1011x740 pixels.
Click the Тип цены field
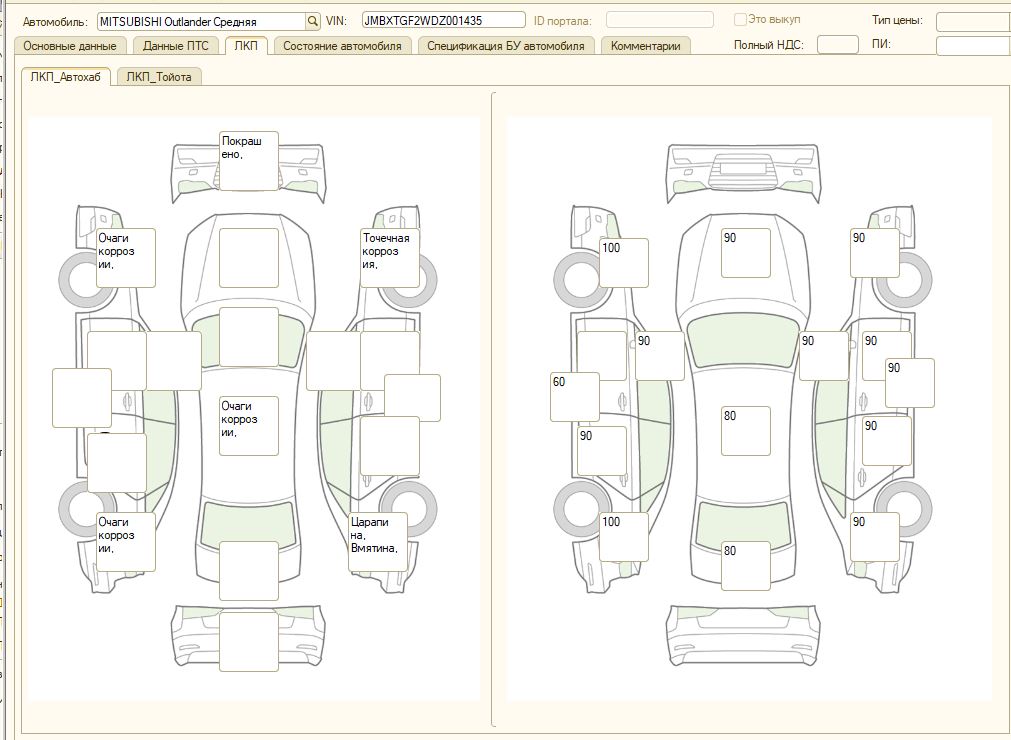(x=973, y=21)
